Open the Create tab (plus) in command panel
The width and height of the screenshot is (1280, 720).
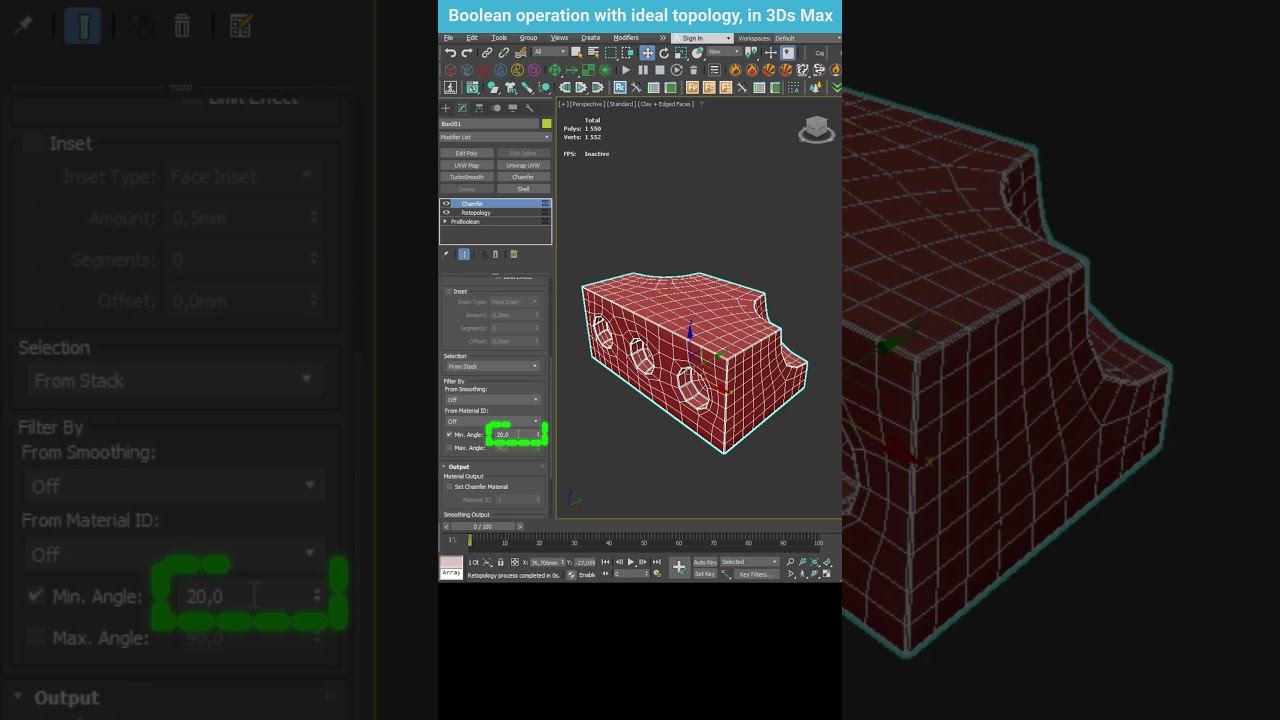pyautogui.click(x=446, y=108)
